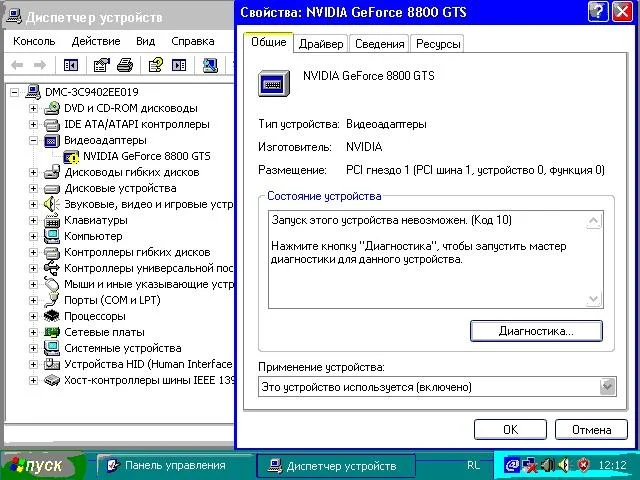
Task: Click the Scan for hardware changes icon
Action: tap(210, 65)
